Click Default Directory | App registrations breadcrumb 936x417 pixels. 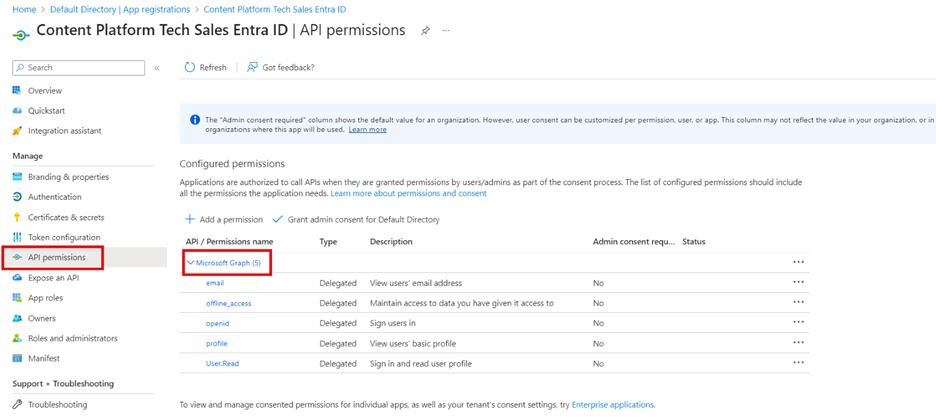click(x=120, y=10)
